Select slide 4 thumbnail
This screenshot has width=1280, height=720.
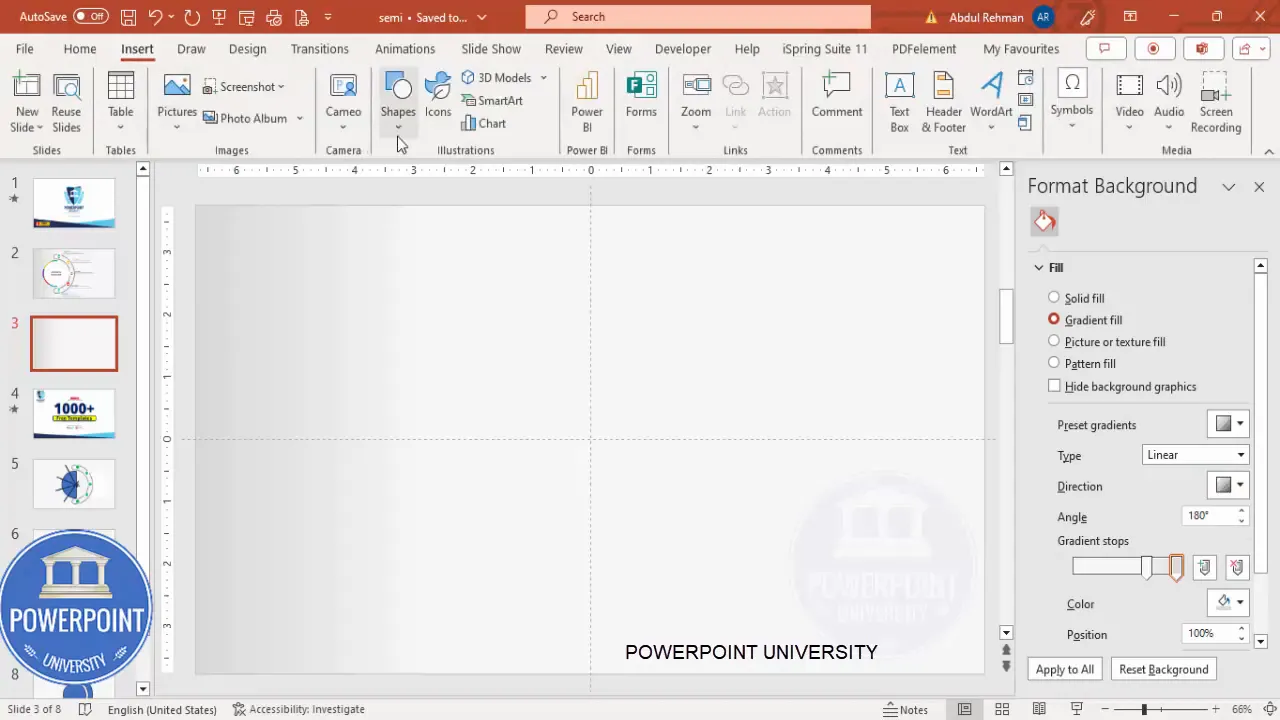(x=73, y=413)
